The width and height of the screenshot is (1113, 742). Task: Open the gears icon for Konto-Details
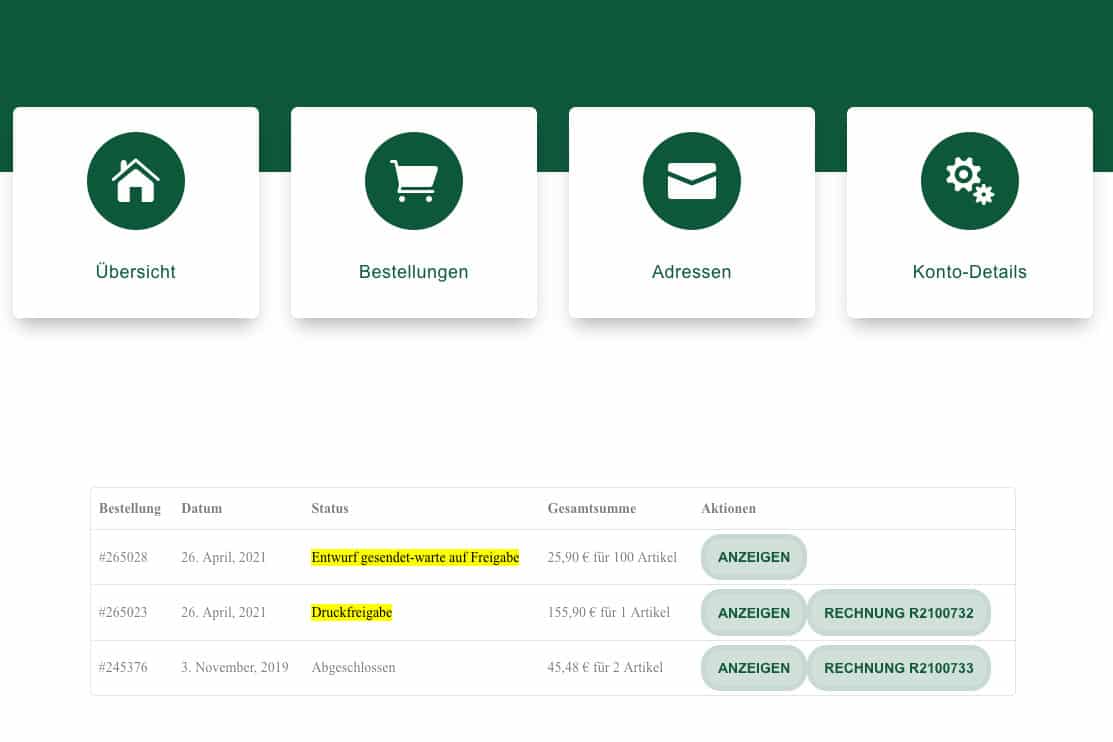coord(969,181)
